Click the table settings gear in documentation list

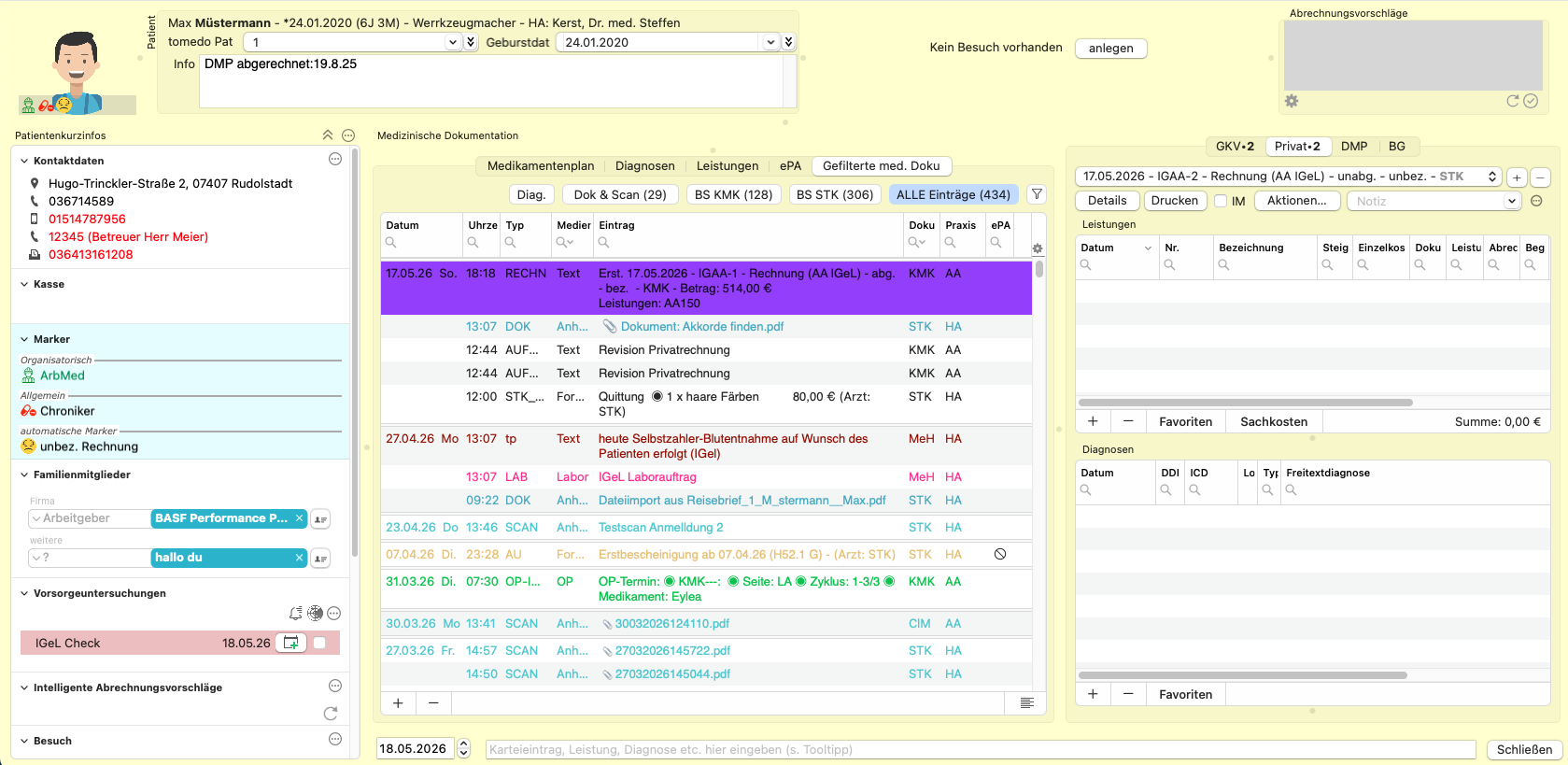click(x=1038, y=248)
